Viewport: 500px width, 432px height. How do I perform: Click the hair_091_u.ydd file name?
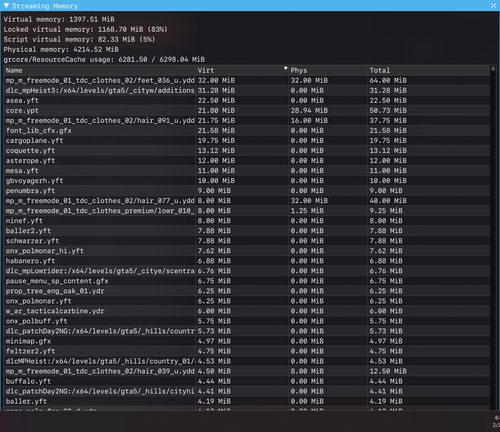tap(100, 120)
